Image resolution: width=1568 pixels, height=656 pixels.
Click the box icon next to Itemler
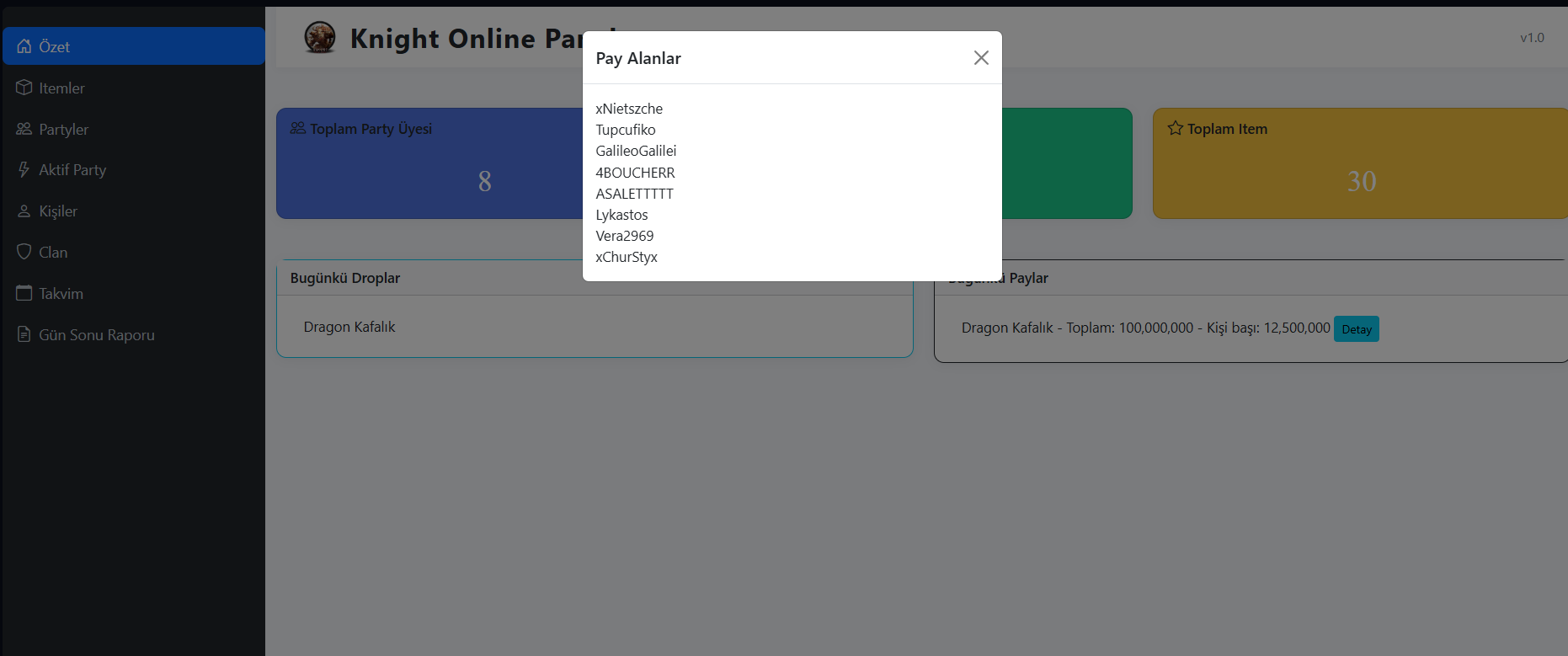(24, 88)
